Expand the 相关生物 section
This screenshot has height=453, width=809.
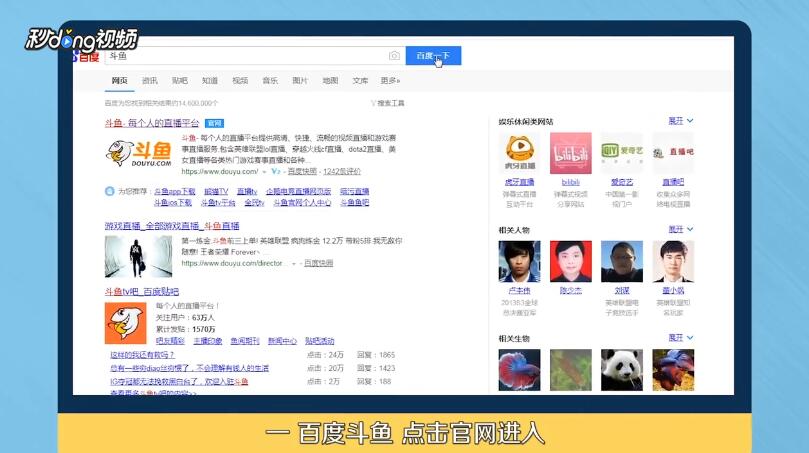[681, 337]
